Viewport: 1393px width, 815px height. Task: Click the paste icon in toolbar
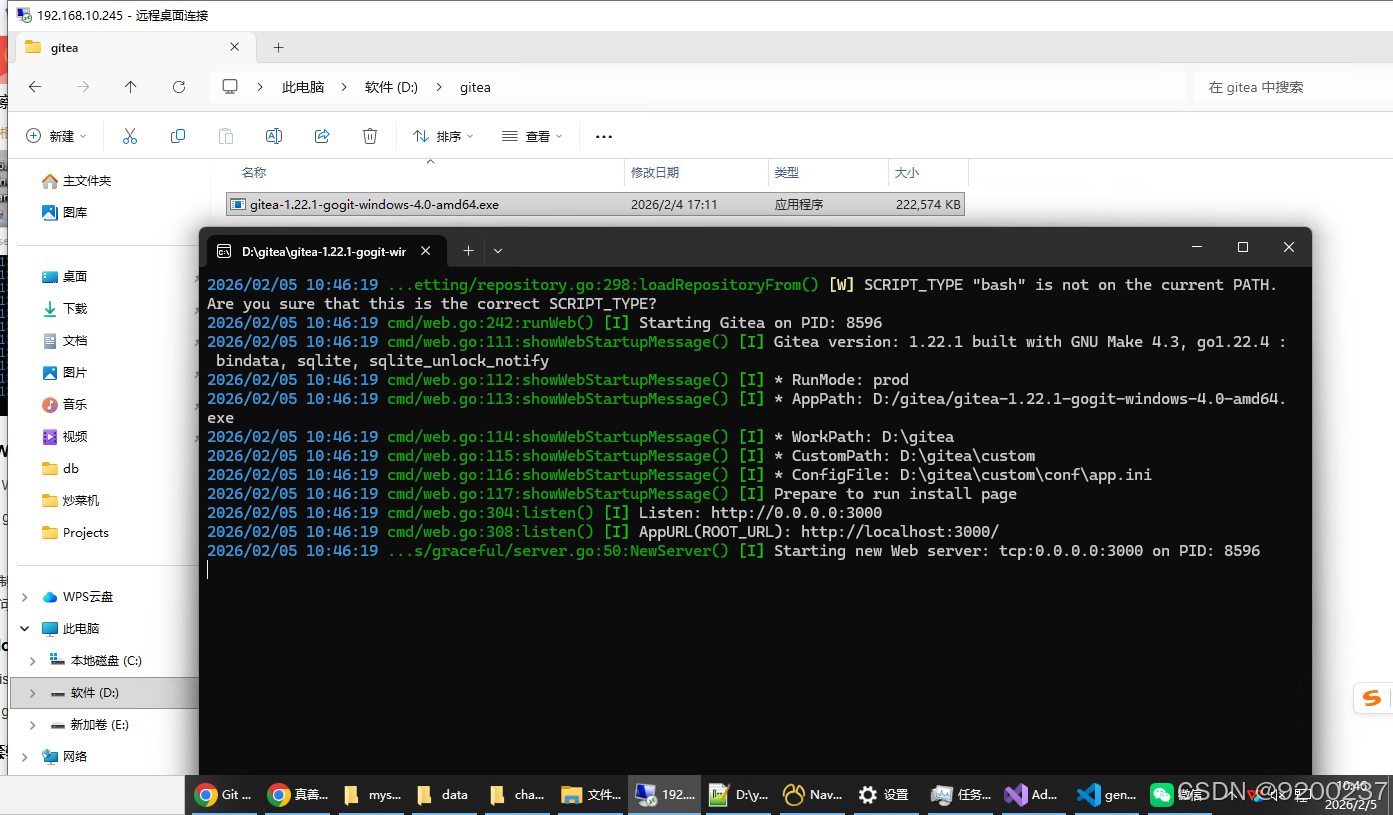click(226, 136)
